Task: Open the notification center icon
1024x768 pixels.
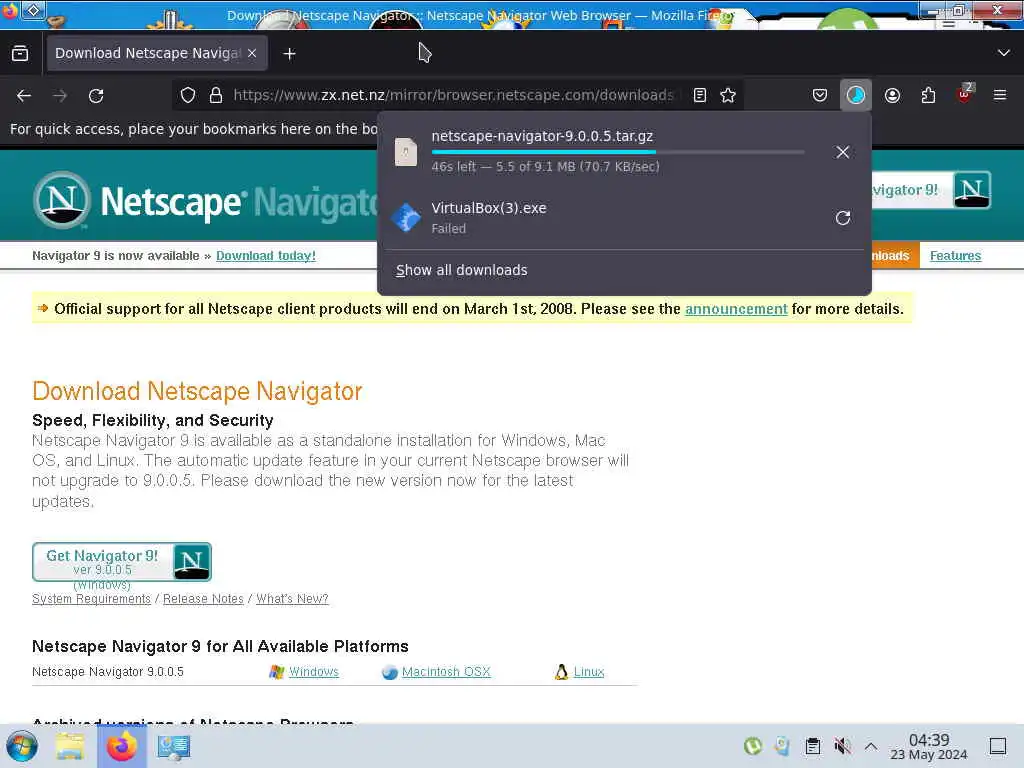Action: 998,746
